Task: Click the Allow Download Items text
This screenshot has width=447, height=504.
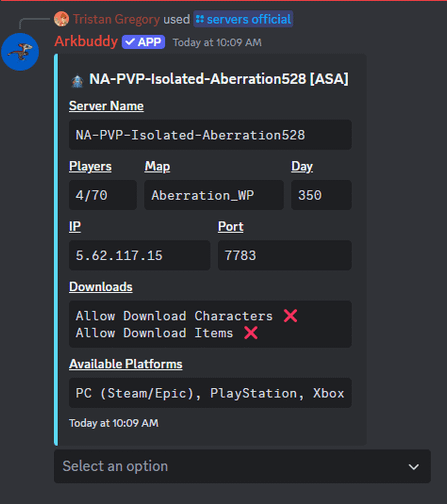Action: (x=154, y=333)
